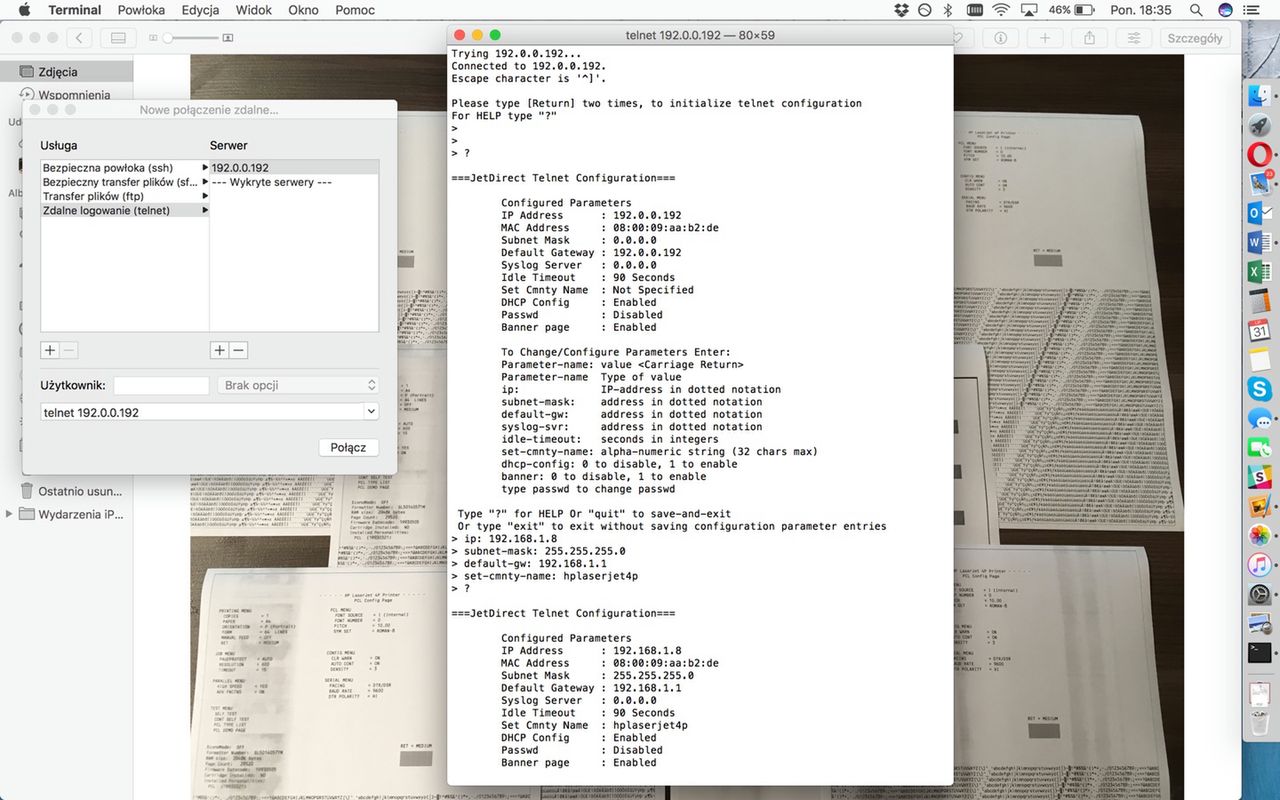Screen dimensions: 1280x800
Task: Select Bezpieczny transfer plików (sftp) service
Action: (x=125, y=182)
